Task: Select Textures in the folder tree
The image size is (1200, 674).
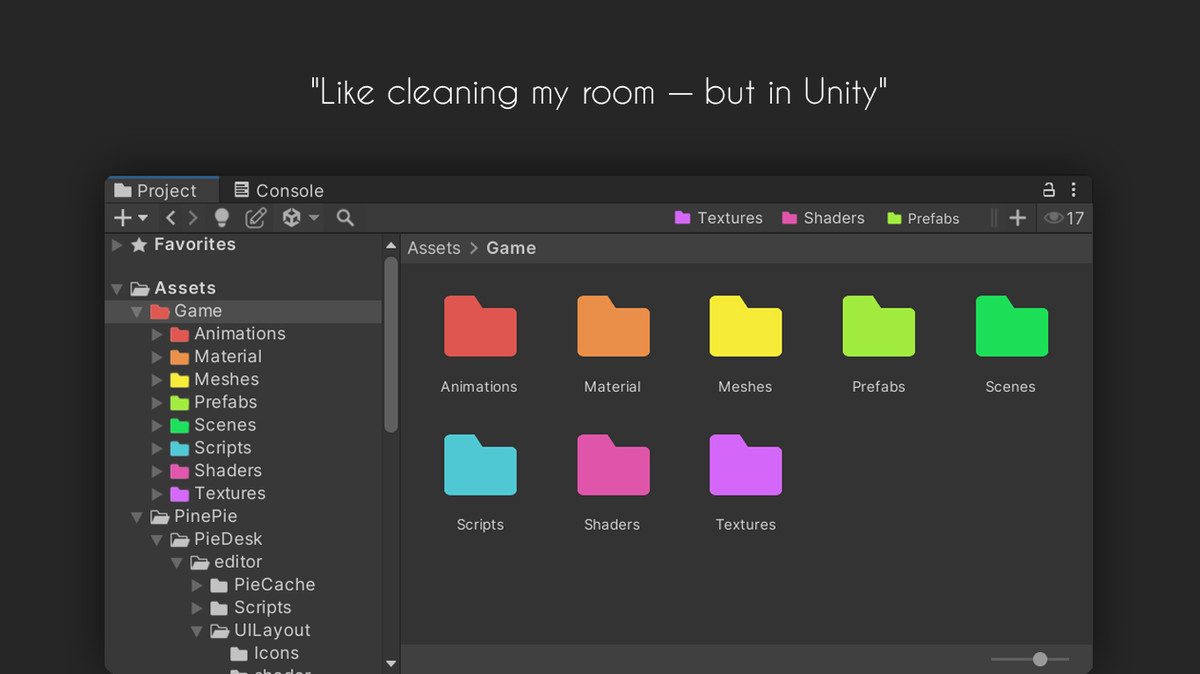Action: point(243,494)
